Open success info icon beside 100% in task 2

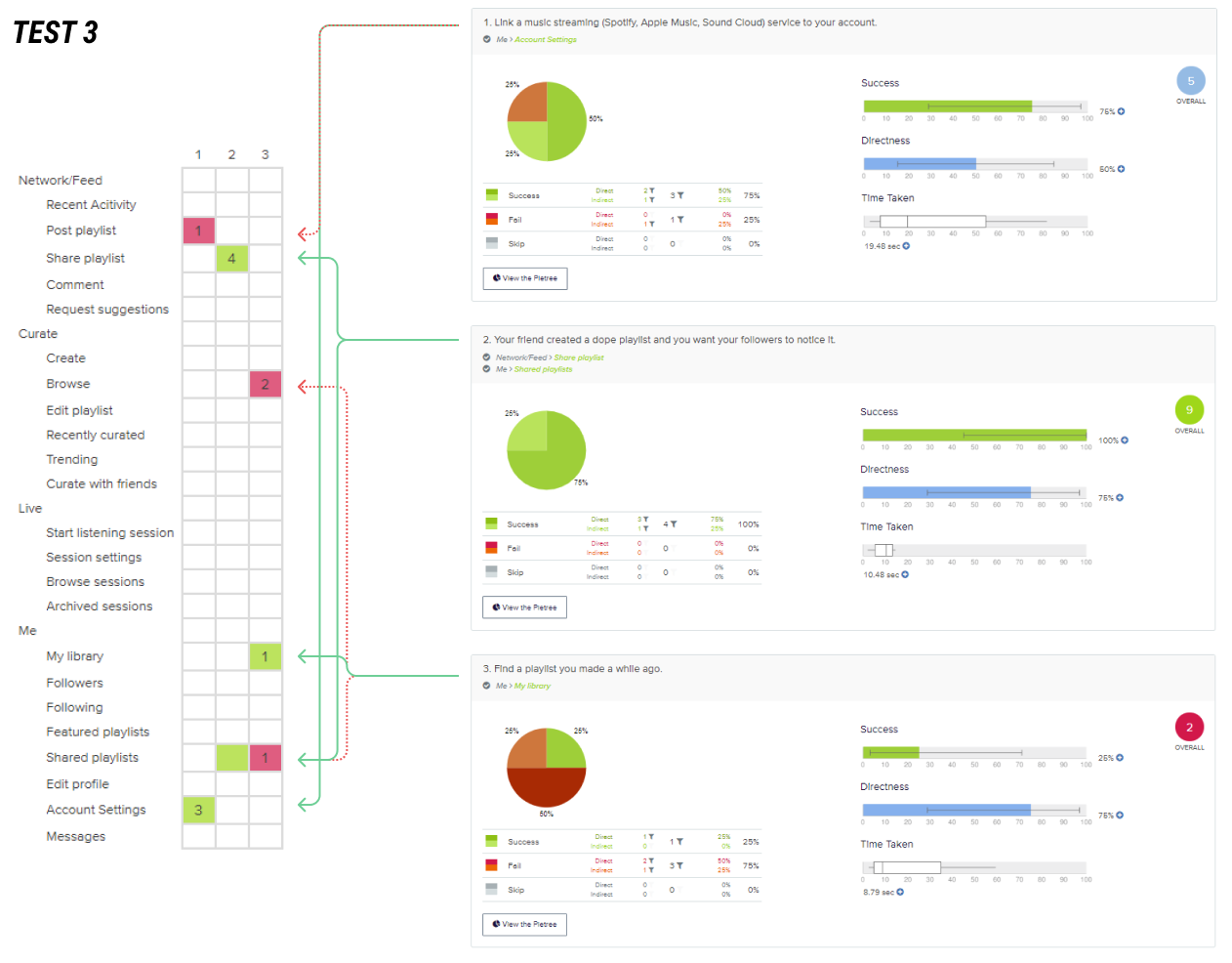tap(1125, 440)
